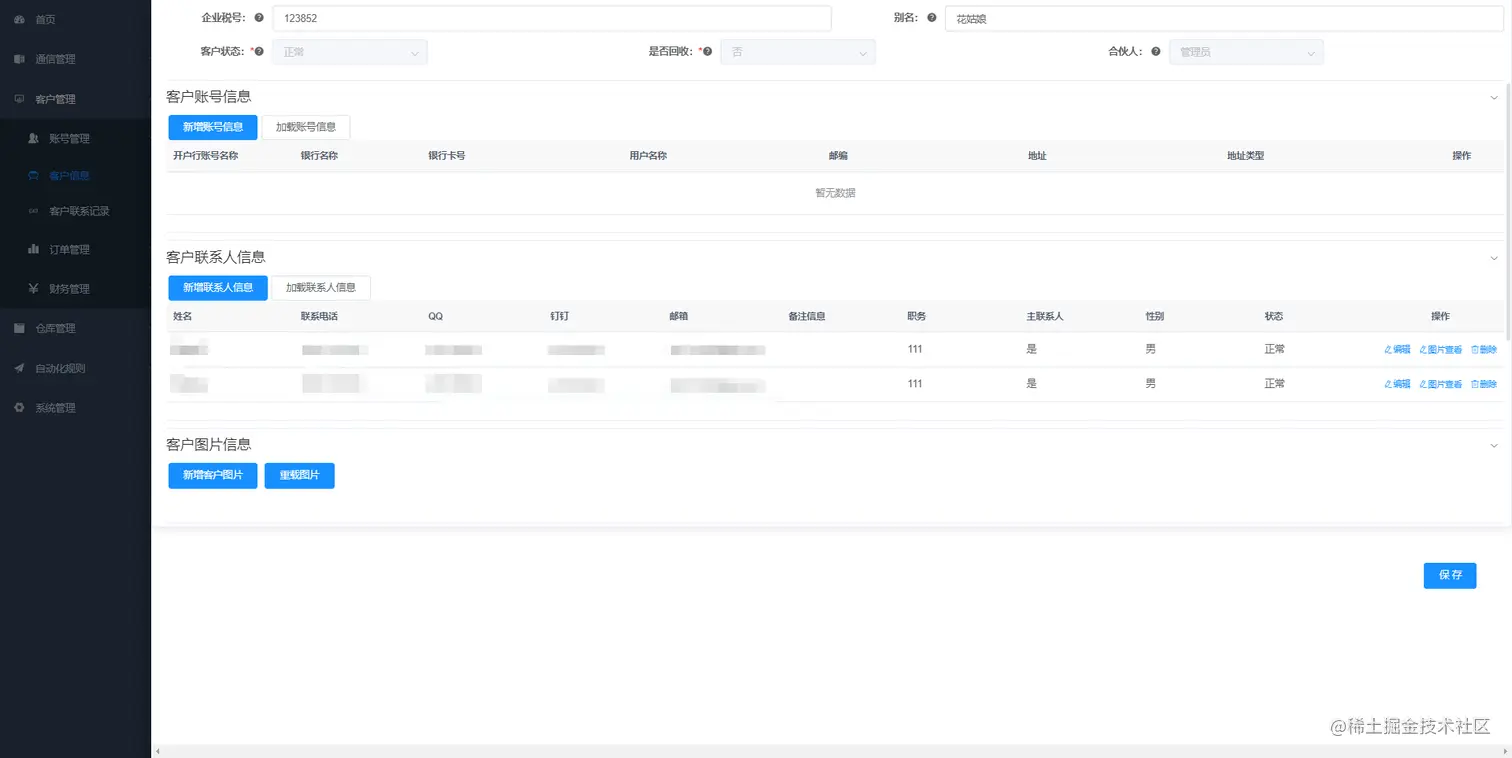
Task: Click the 新增联系人信息 button
Action: (x=218, y=287)
